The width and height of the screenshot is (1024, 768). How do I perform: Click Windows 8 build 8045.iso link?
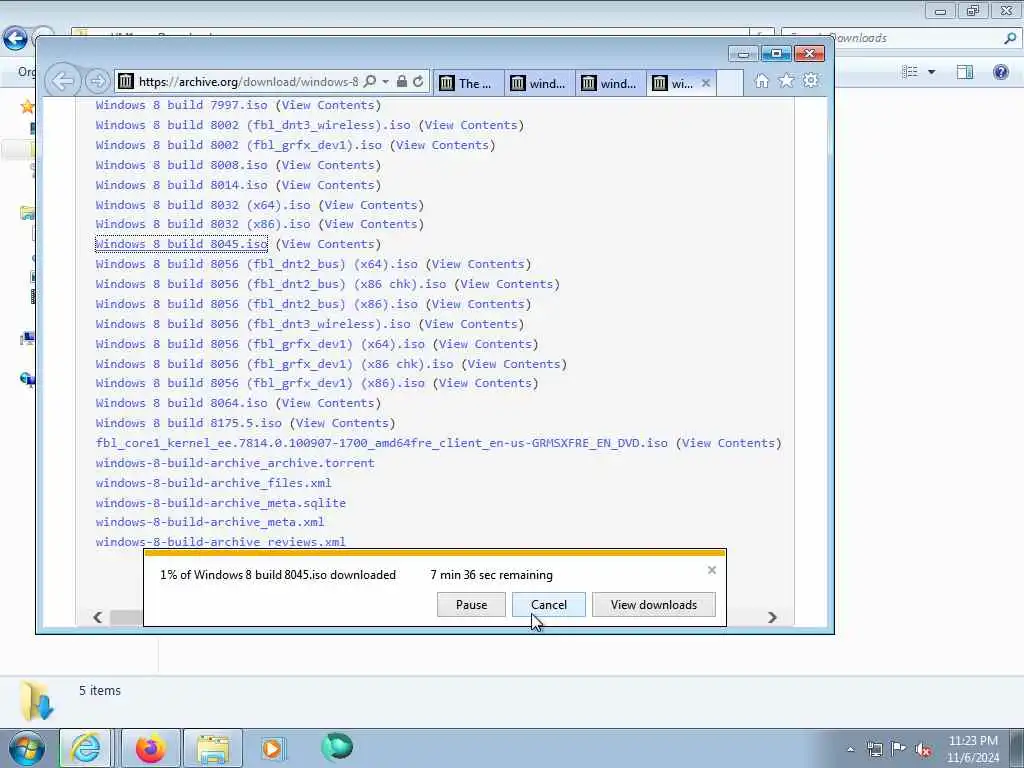pyautogui.click(x=182, y=244)
